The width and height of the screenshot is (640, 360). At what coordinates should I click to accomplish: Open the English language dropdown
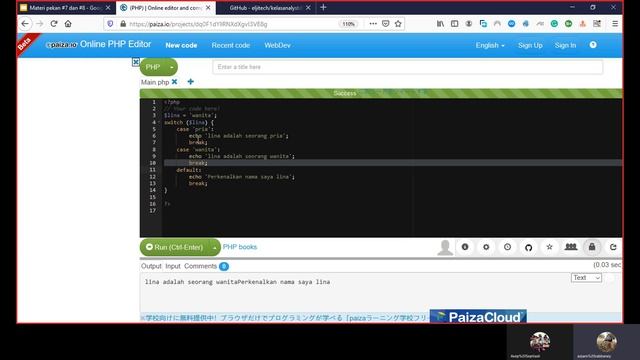490,45
